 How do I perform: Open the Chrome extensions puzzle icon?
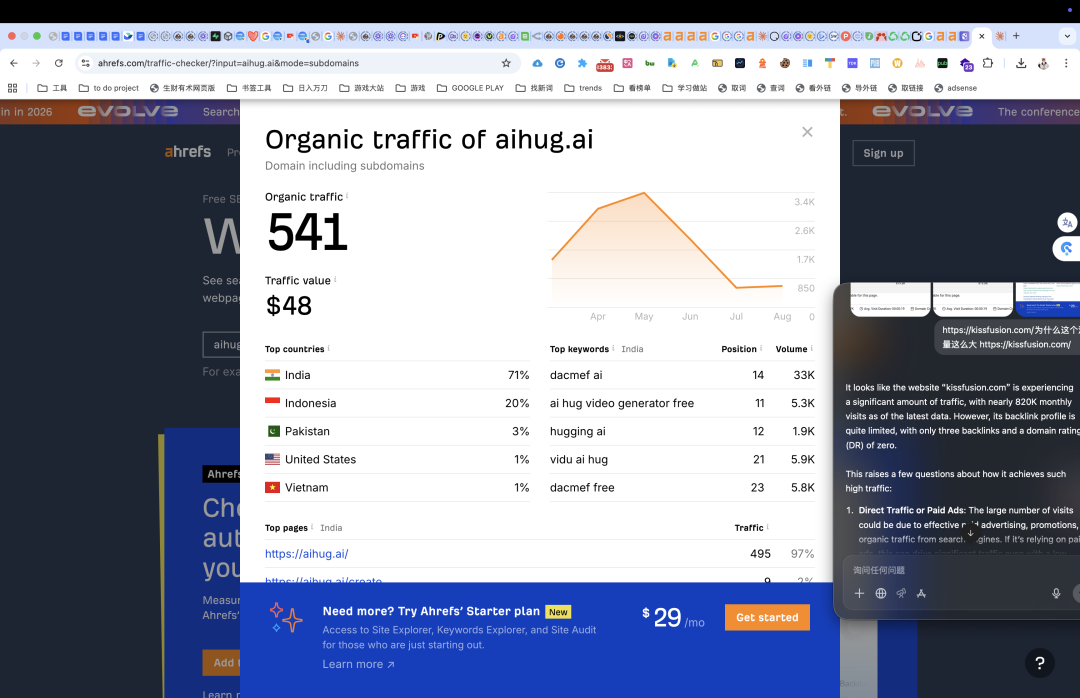(988, 63)
